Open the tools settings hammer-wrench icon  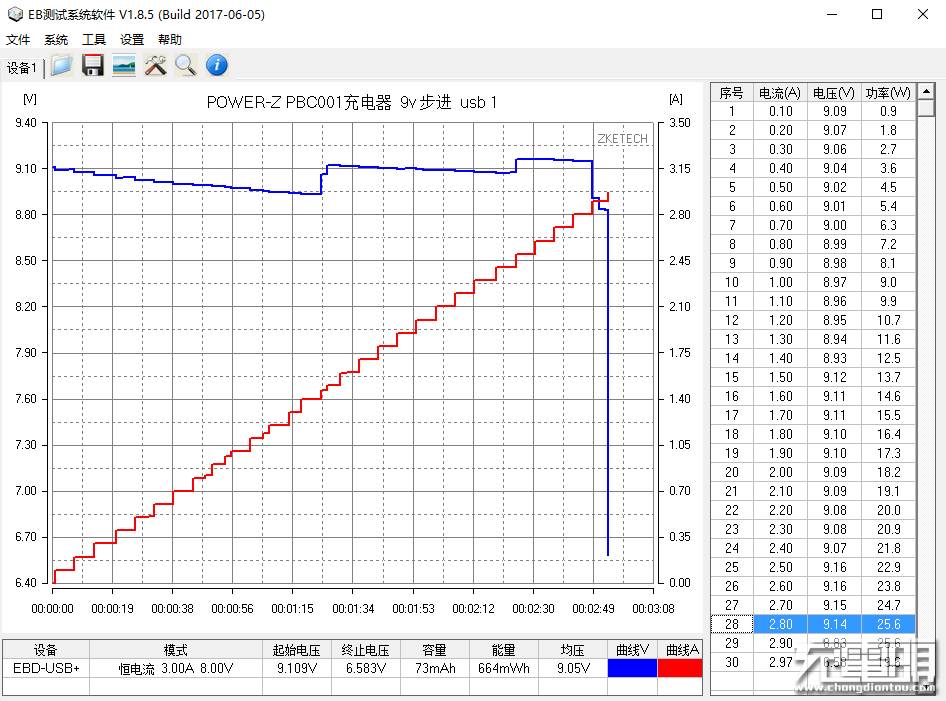tap(155, 65)
